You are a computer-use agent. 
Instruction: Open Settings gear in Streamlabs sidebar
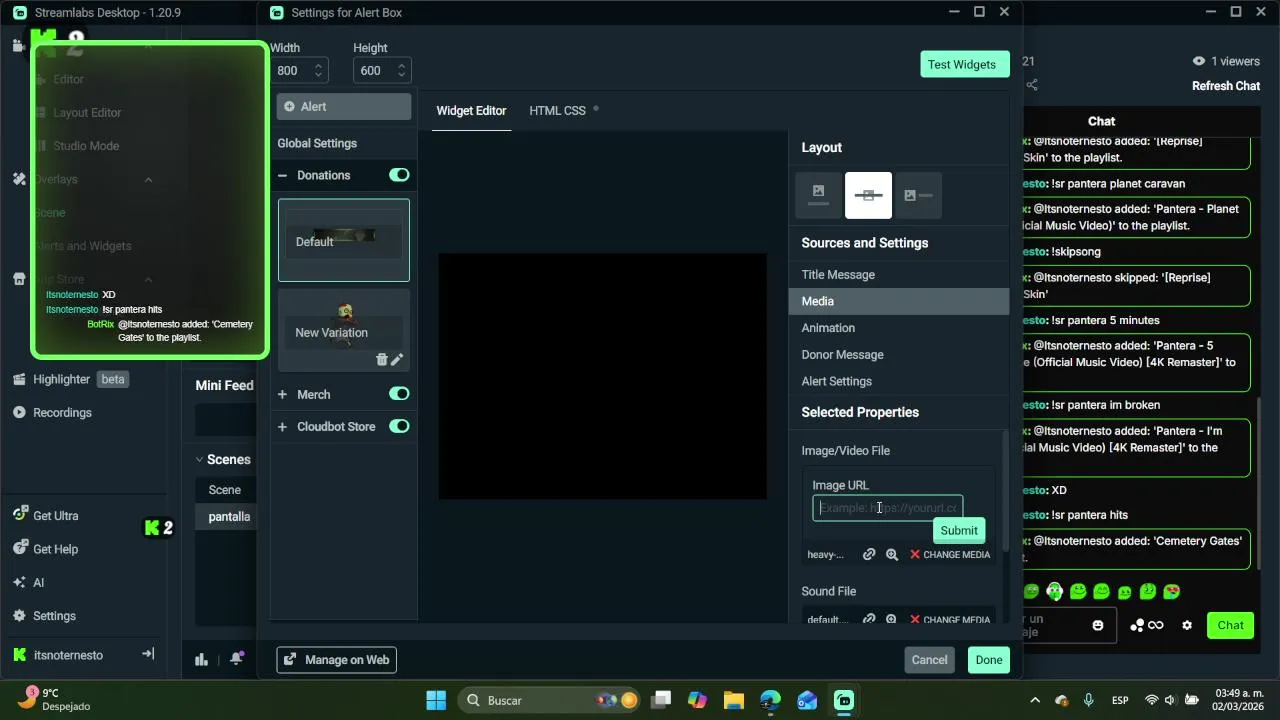click(x=19, y=616)
